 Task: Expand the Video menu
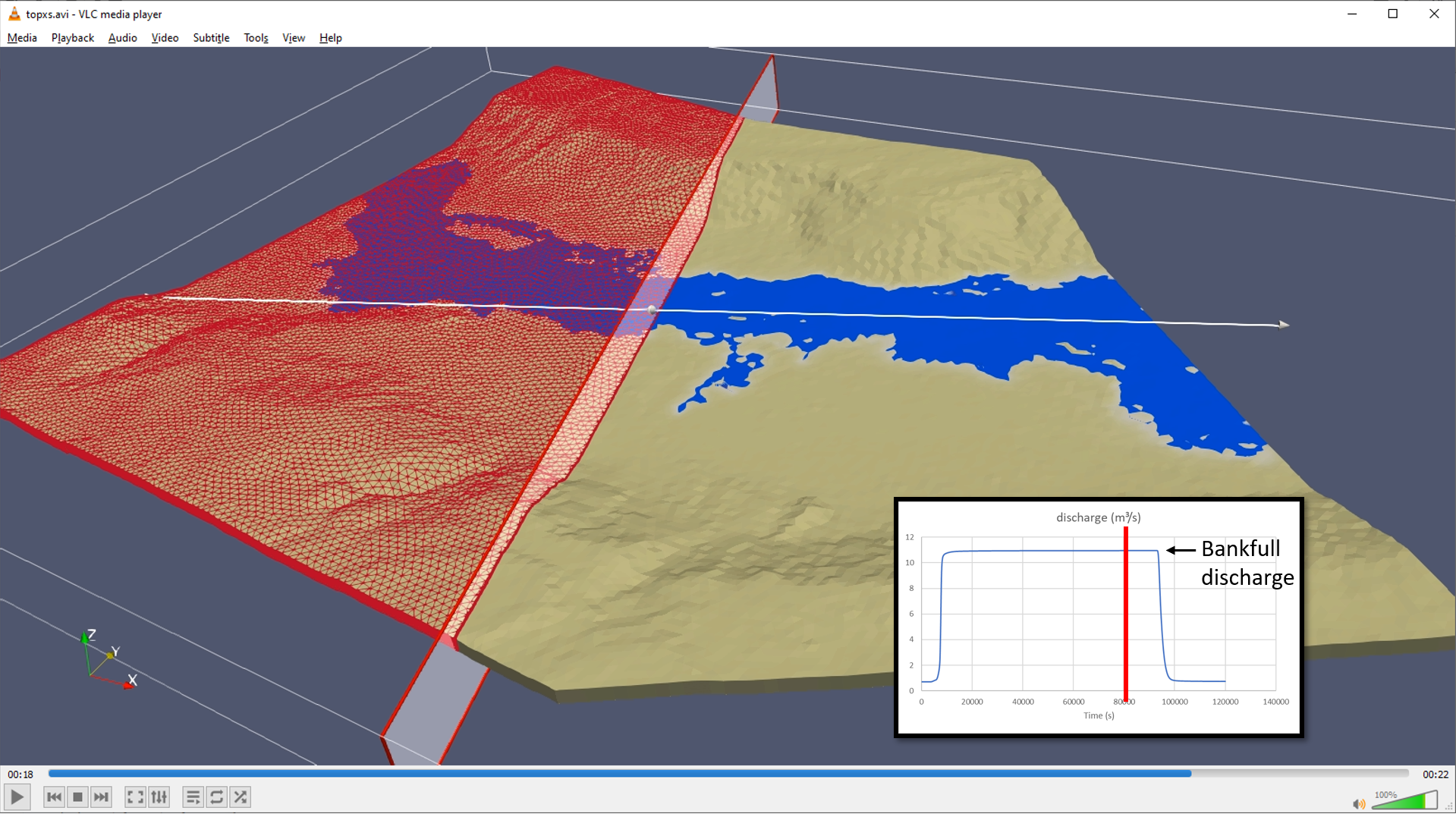(165, 38)
